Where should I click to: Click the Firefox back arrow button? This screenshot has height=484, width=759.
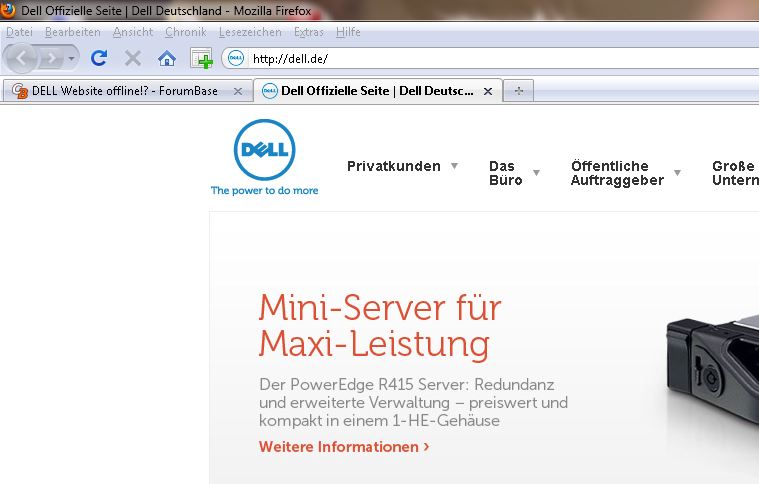click(21, 59)
